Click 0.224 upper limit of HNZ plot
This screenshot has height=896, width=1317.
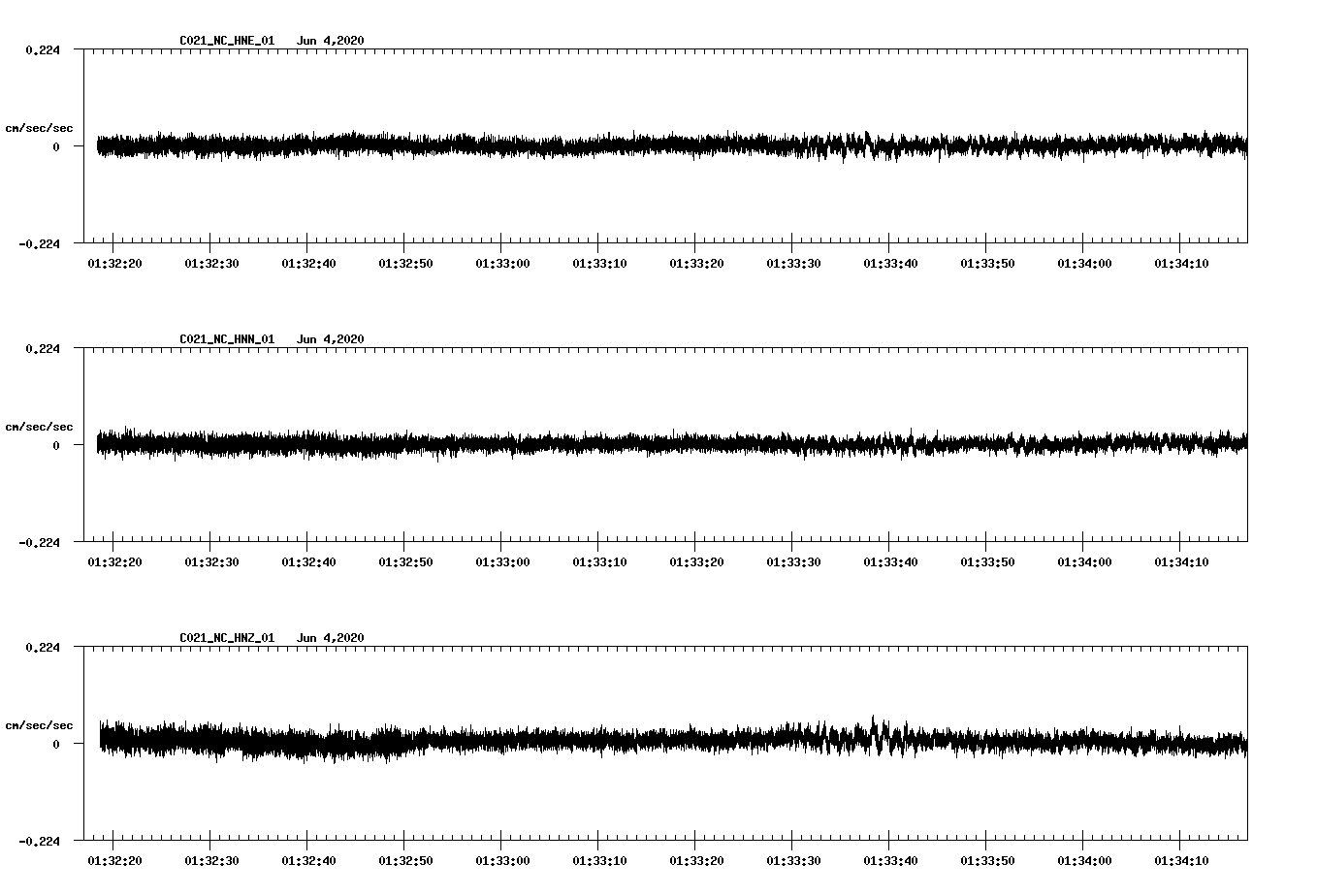pos(43,648)
